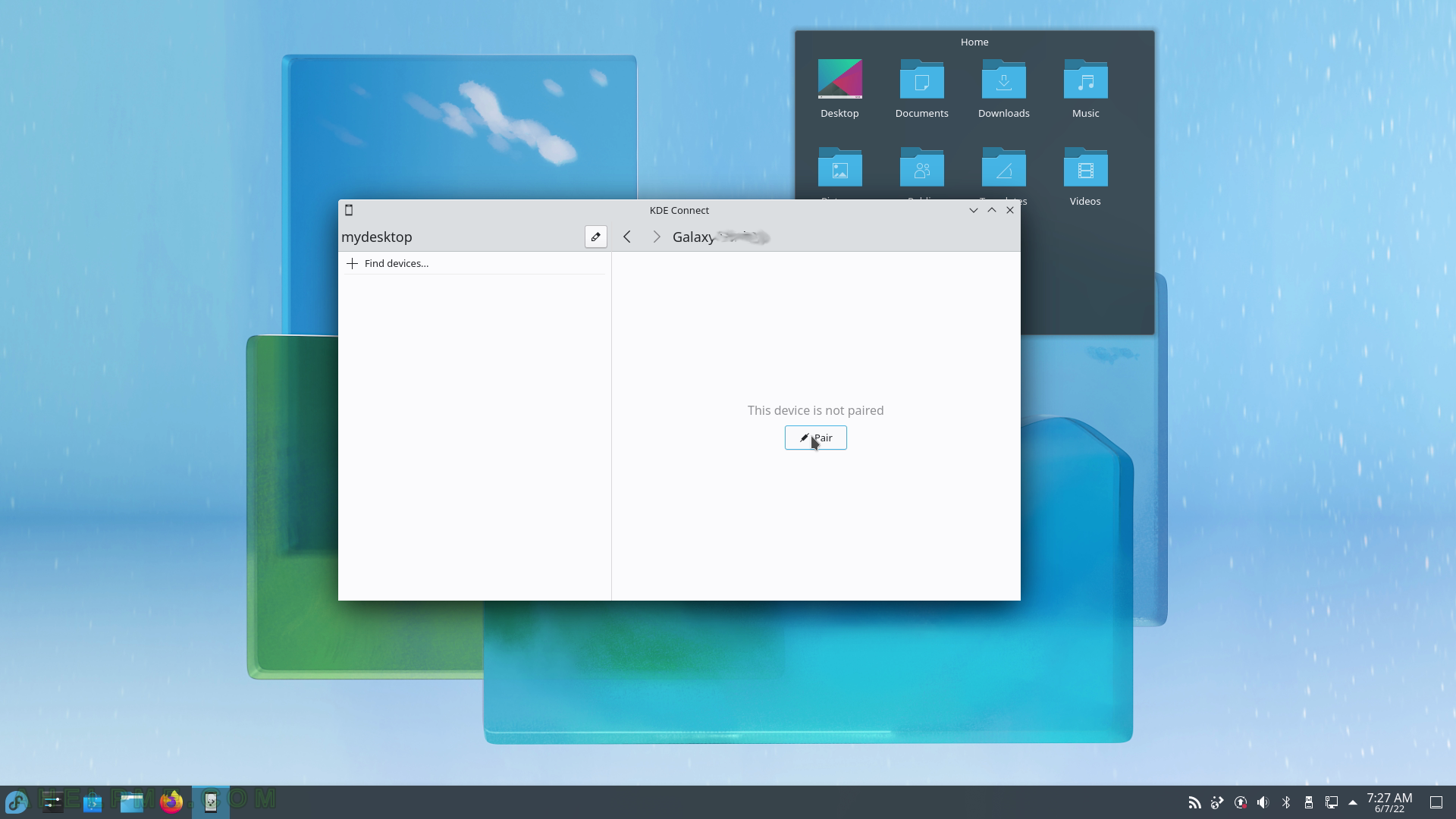Screen dimensions: 1456x819
Task: Open the Pictures folder in the Home widget
Action: tap(839, 173)
